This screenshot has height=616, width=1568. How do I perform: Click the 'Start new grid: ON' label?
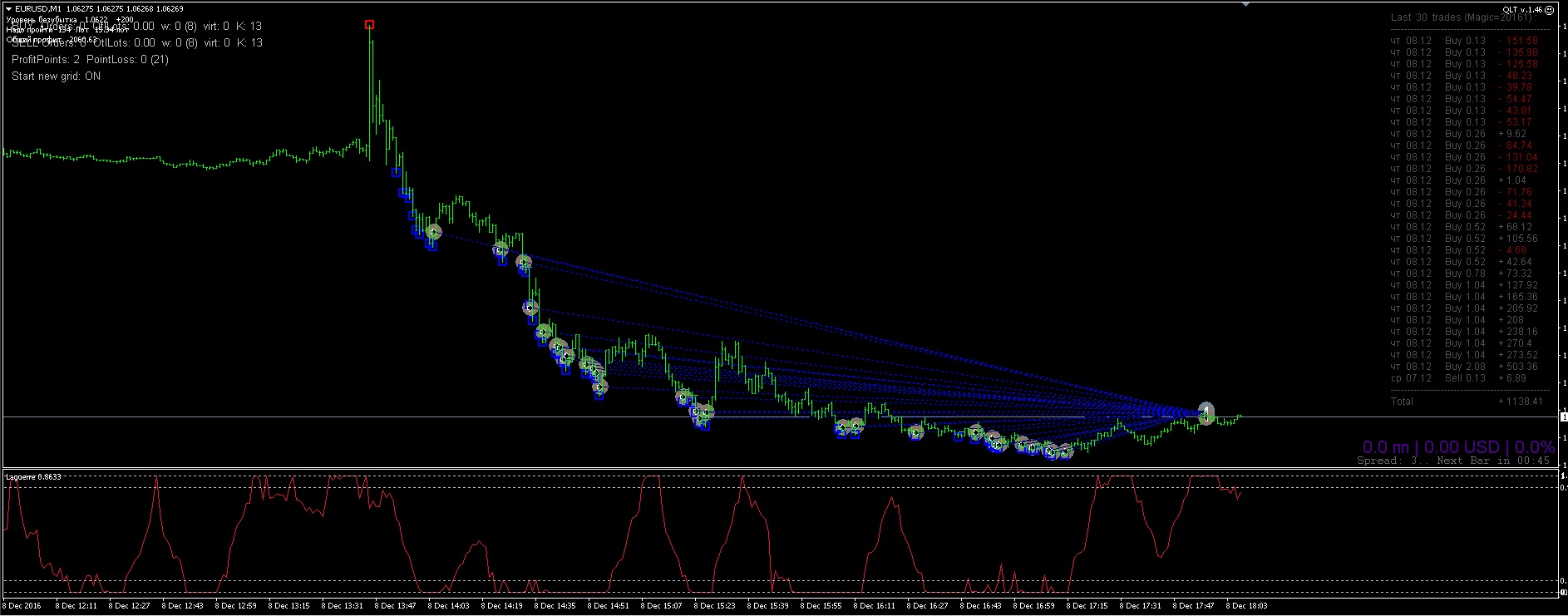click(56, 76)
